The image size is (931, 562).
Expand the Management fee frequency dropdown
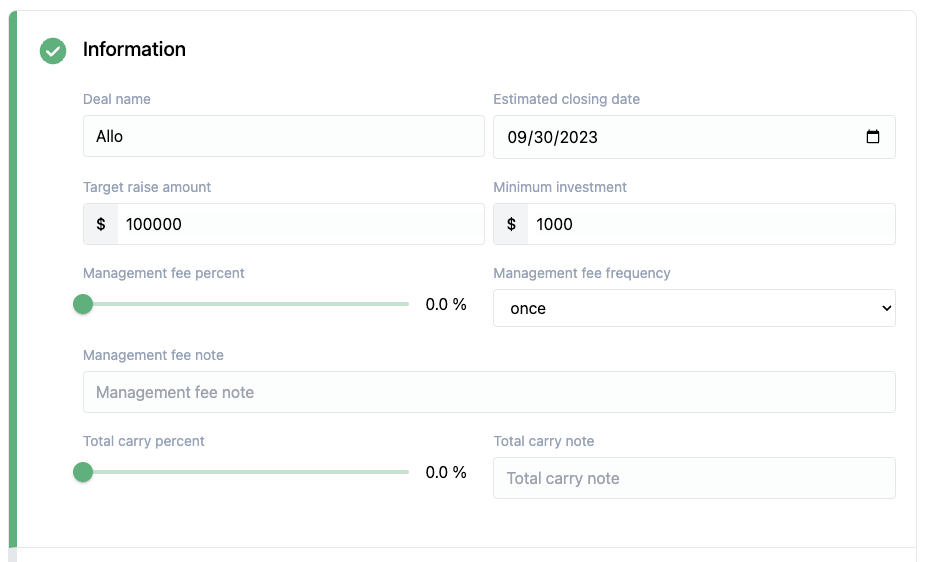pyautogui.click(x=694, y=308)
